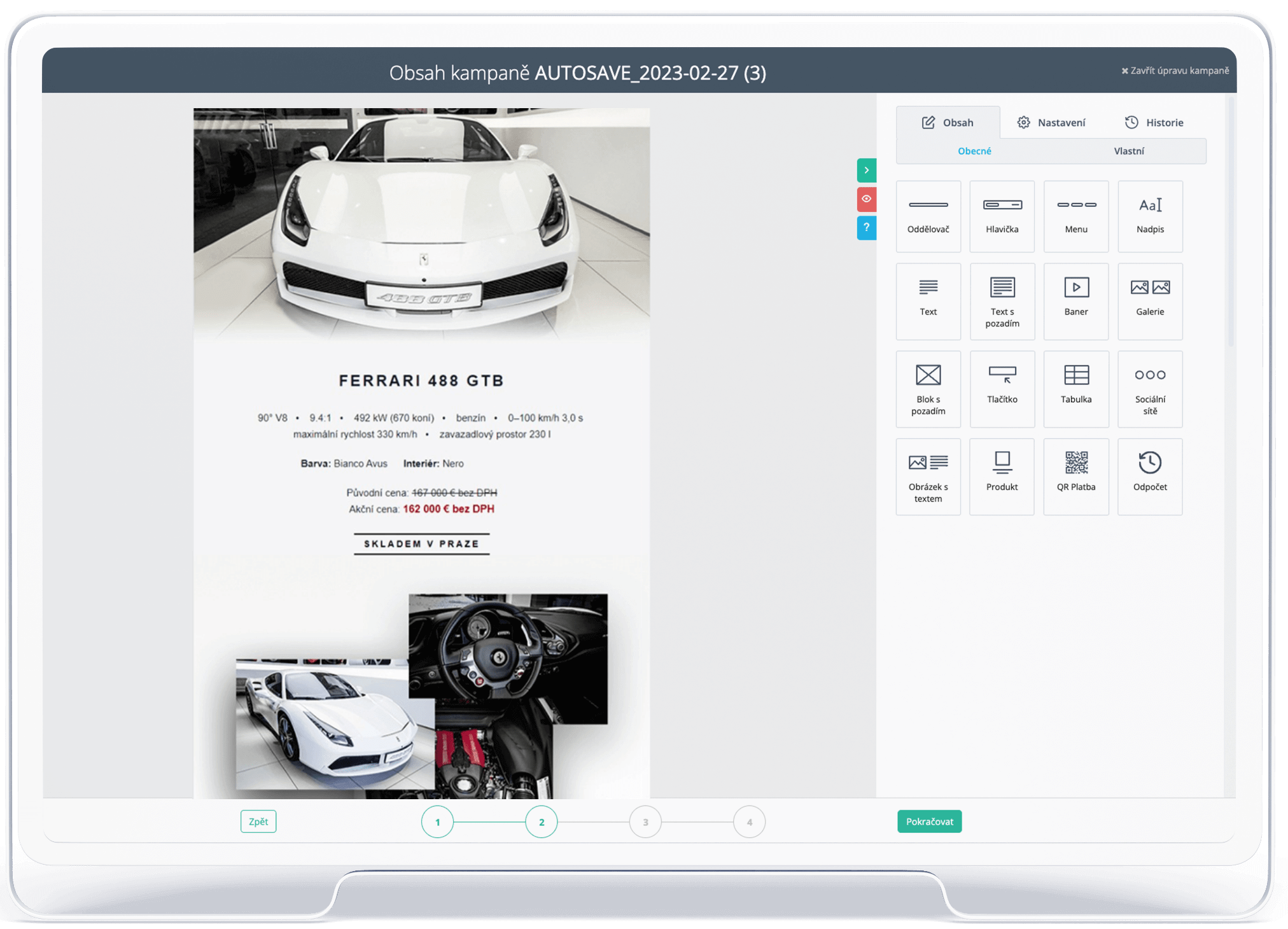The height and width of the screenshot is (929, 1288).
Task: Select the main white Ferrari image
Action: [421, 224]
